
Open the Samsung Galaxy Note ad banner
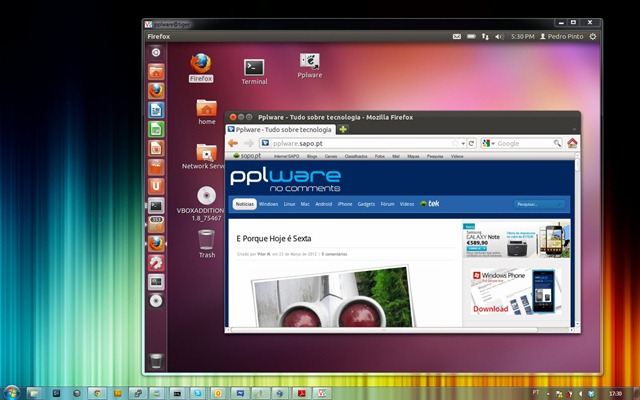coord(516,240)
